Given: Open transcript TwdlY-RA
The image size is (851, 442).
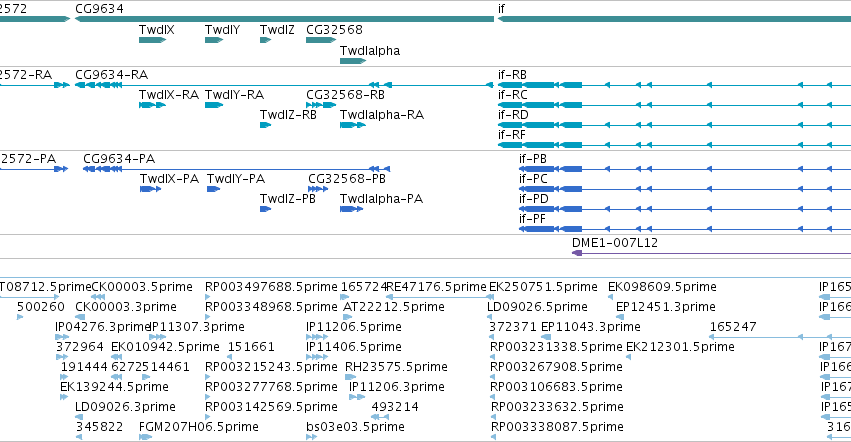Looking at the screenshot, I should pyautogui.click(x=234, y=94).
